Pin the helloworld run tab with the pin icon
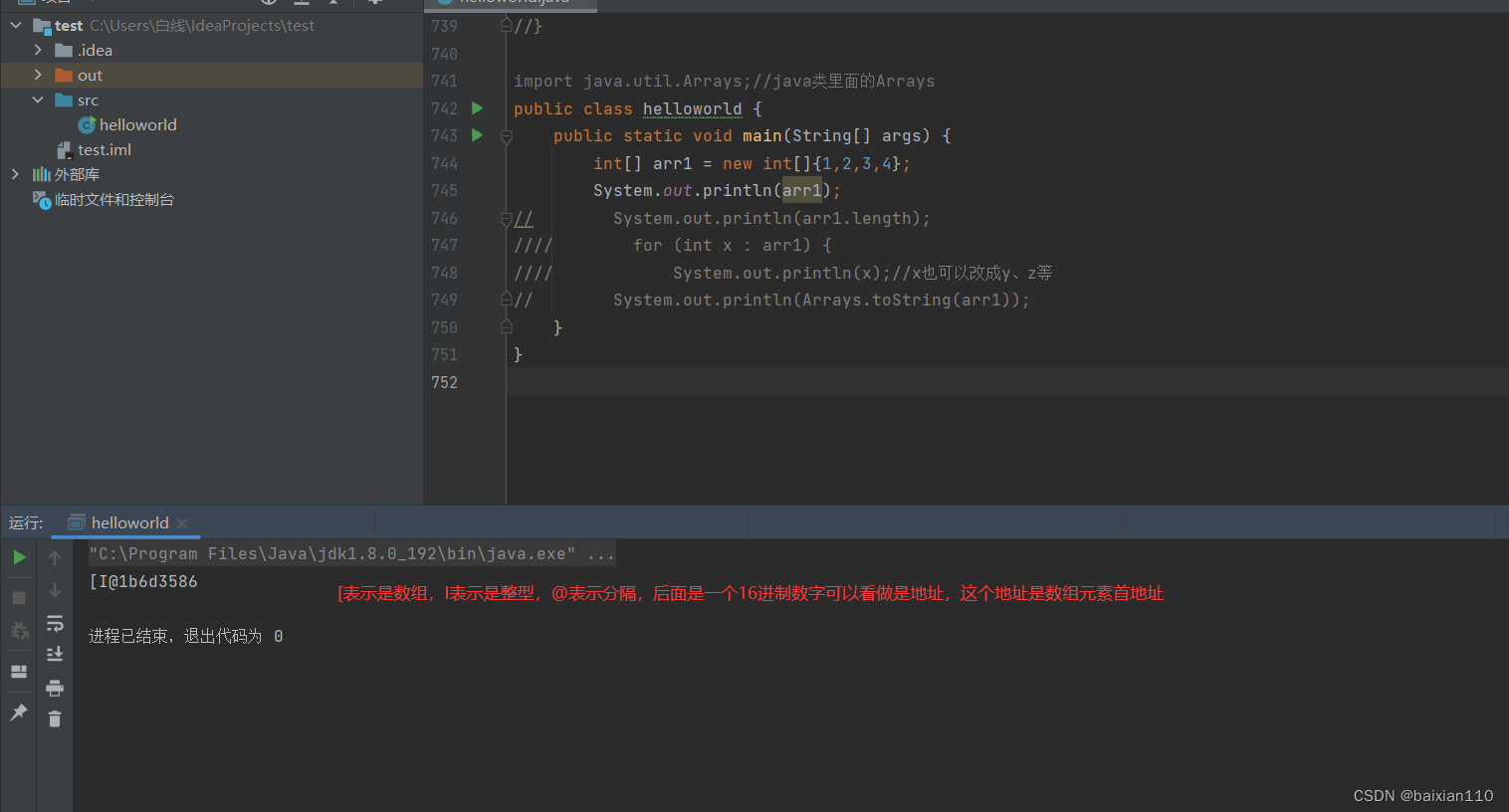Viewport: 1509px width, 812px height. pyautogui.click(x=19, y=712)
